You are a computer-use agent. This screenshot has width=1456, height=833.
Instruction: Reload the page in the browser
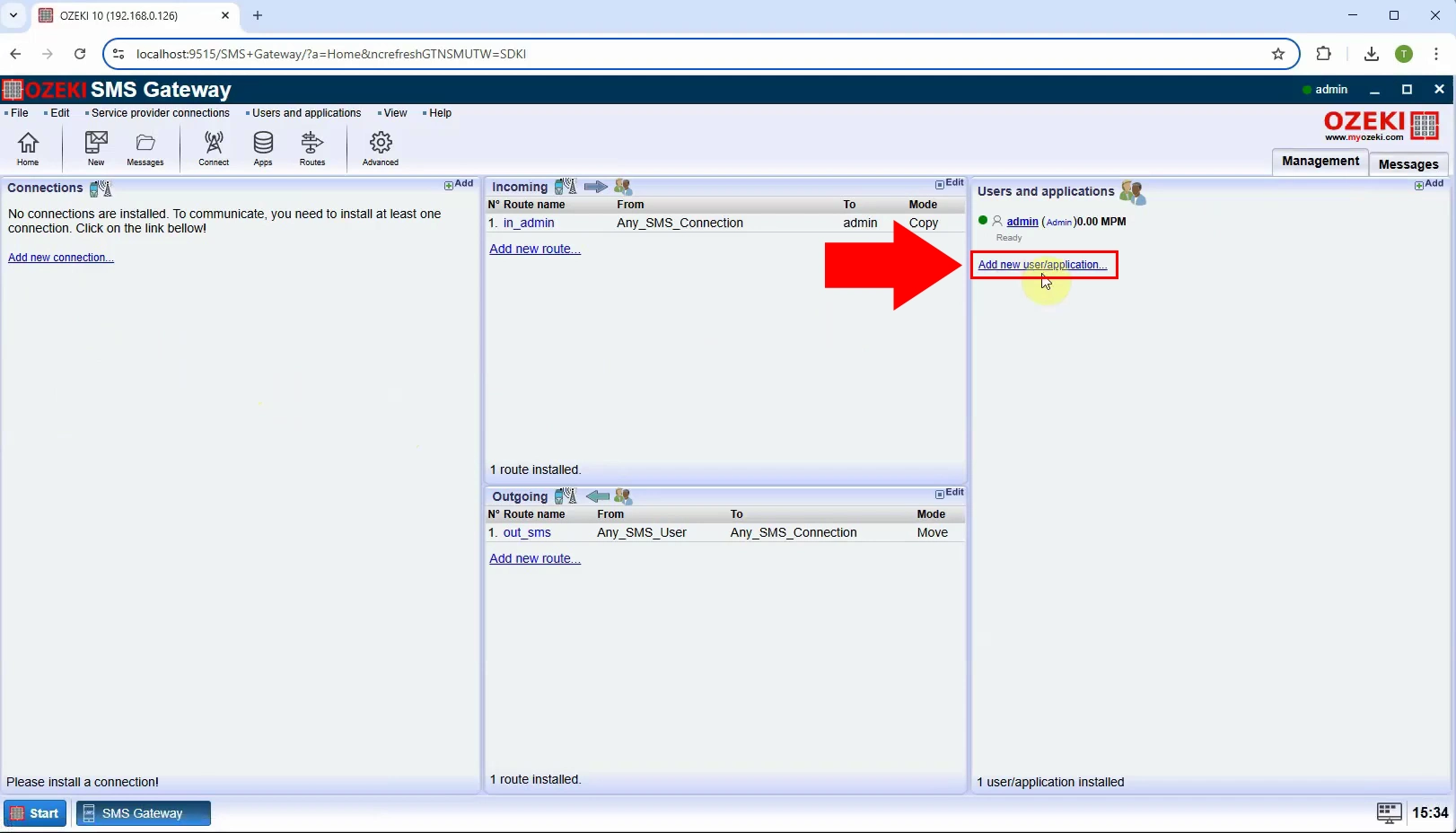point(80,54)
